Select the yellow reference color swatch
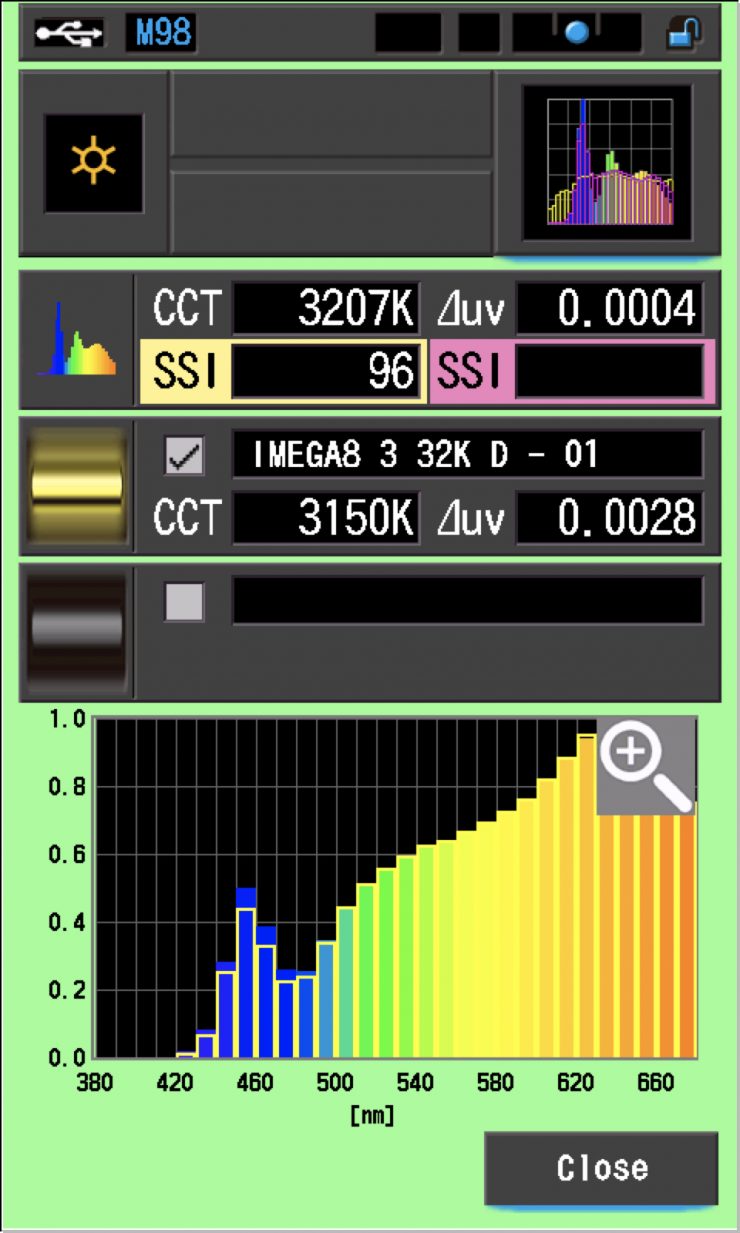 [78, 486]
